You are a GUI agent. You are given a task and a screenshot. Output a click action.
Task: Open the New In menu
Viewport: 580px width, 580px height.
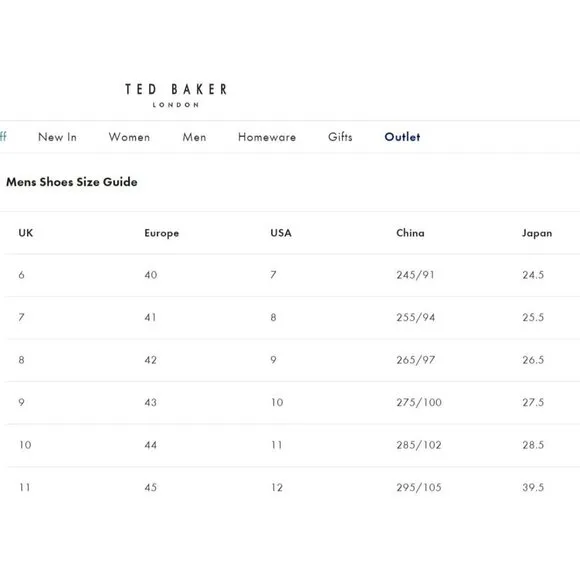57,137
